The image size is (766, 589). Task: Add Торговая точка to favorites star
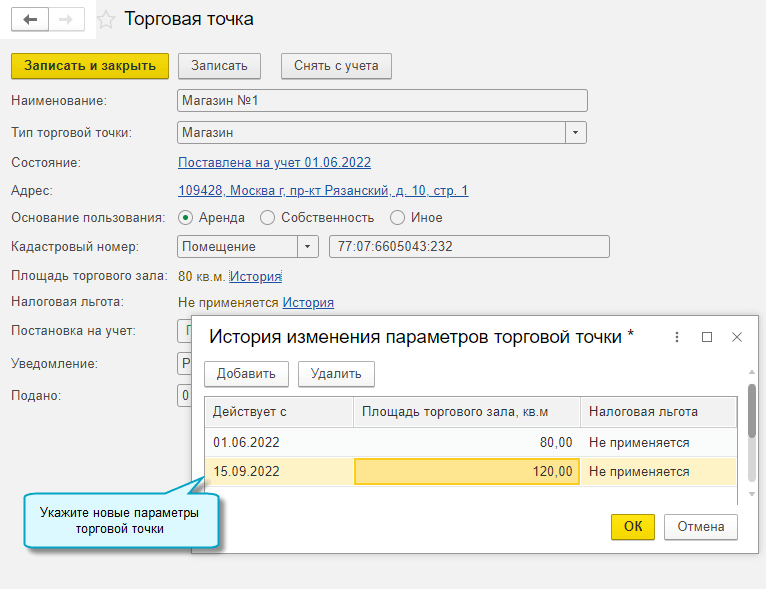106,20
